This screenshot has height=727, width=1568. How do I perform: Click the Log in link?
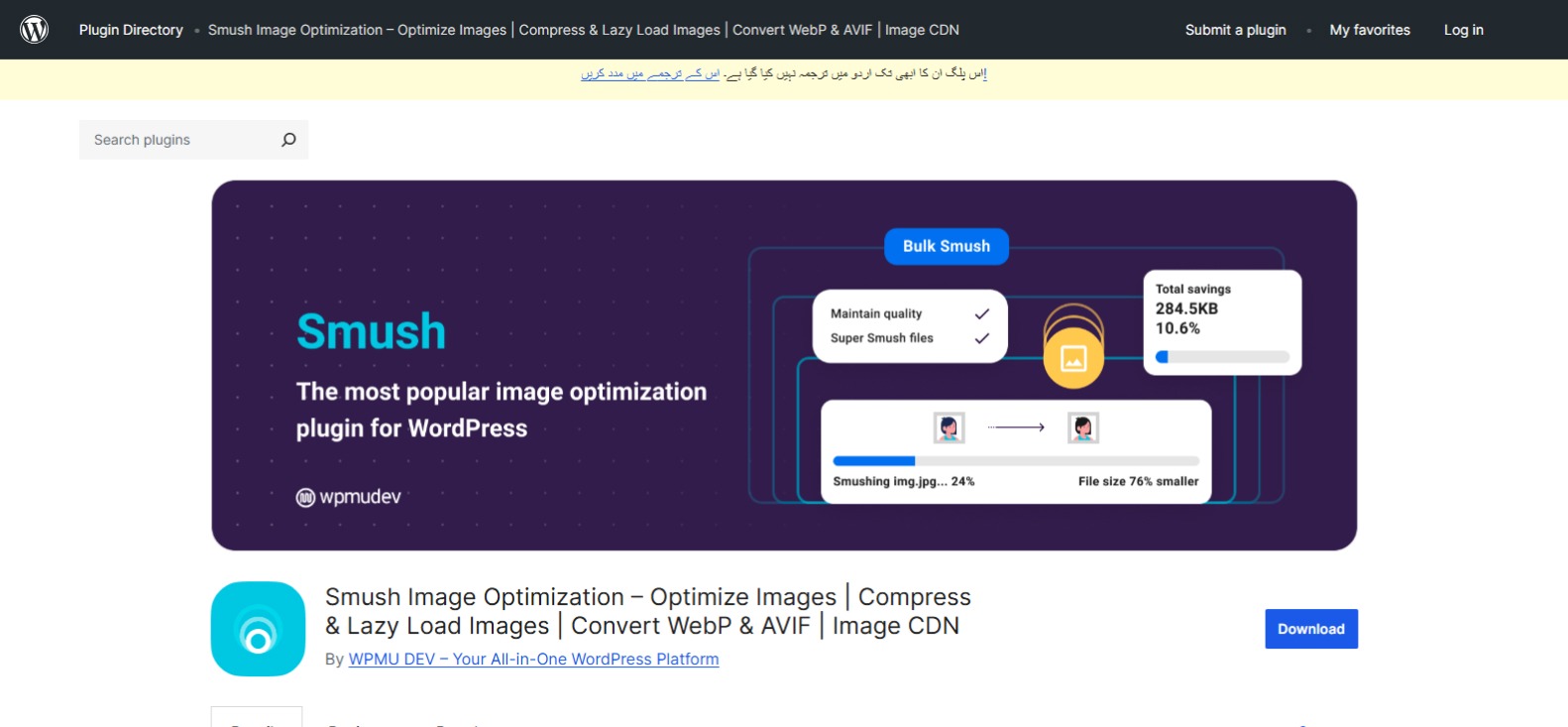[x=1463, y=30]
